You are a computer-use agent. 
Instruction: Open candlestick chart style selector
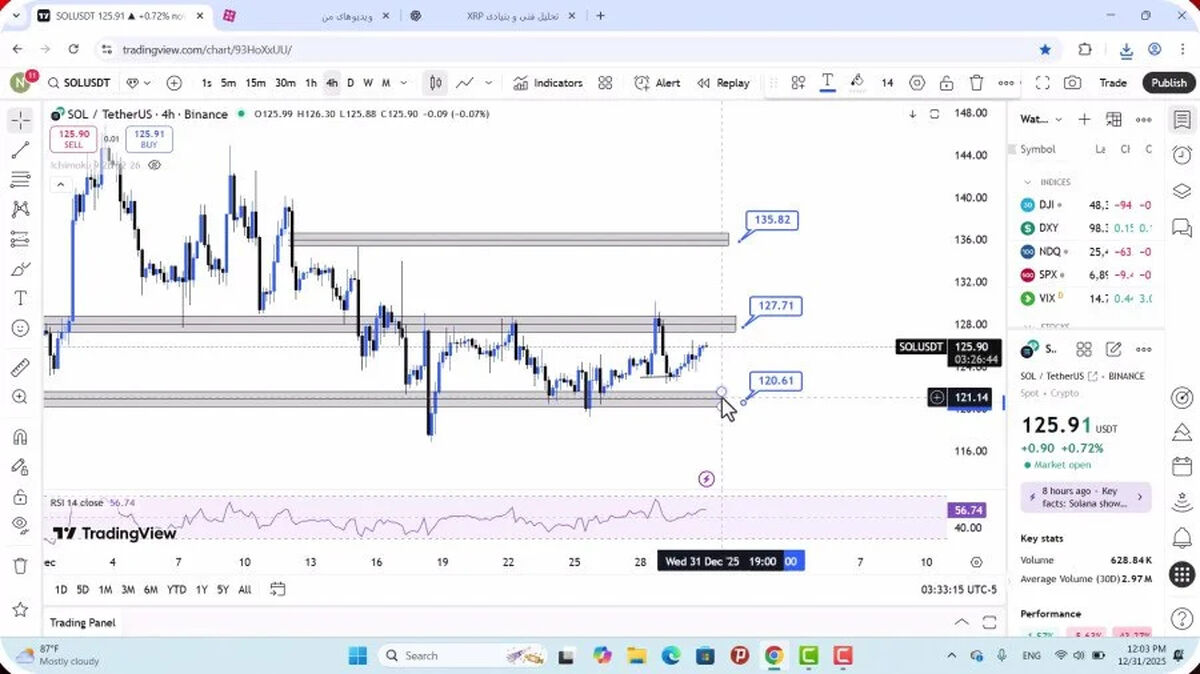tap(436, 83)
